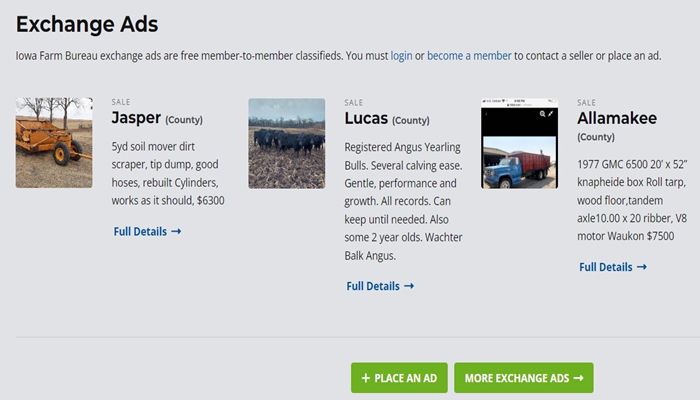This screenshot has height=400, width=700.
Task: Select the Allamakee county ad heading
Action: [x=617, y=118]
